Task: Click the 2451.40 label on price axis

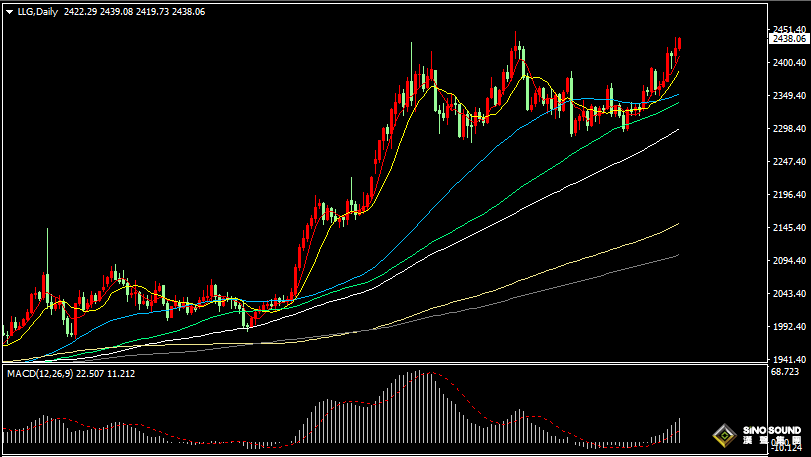Action: tap(787, 29)
